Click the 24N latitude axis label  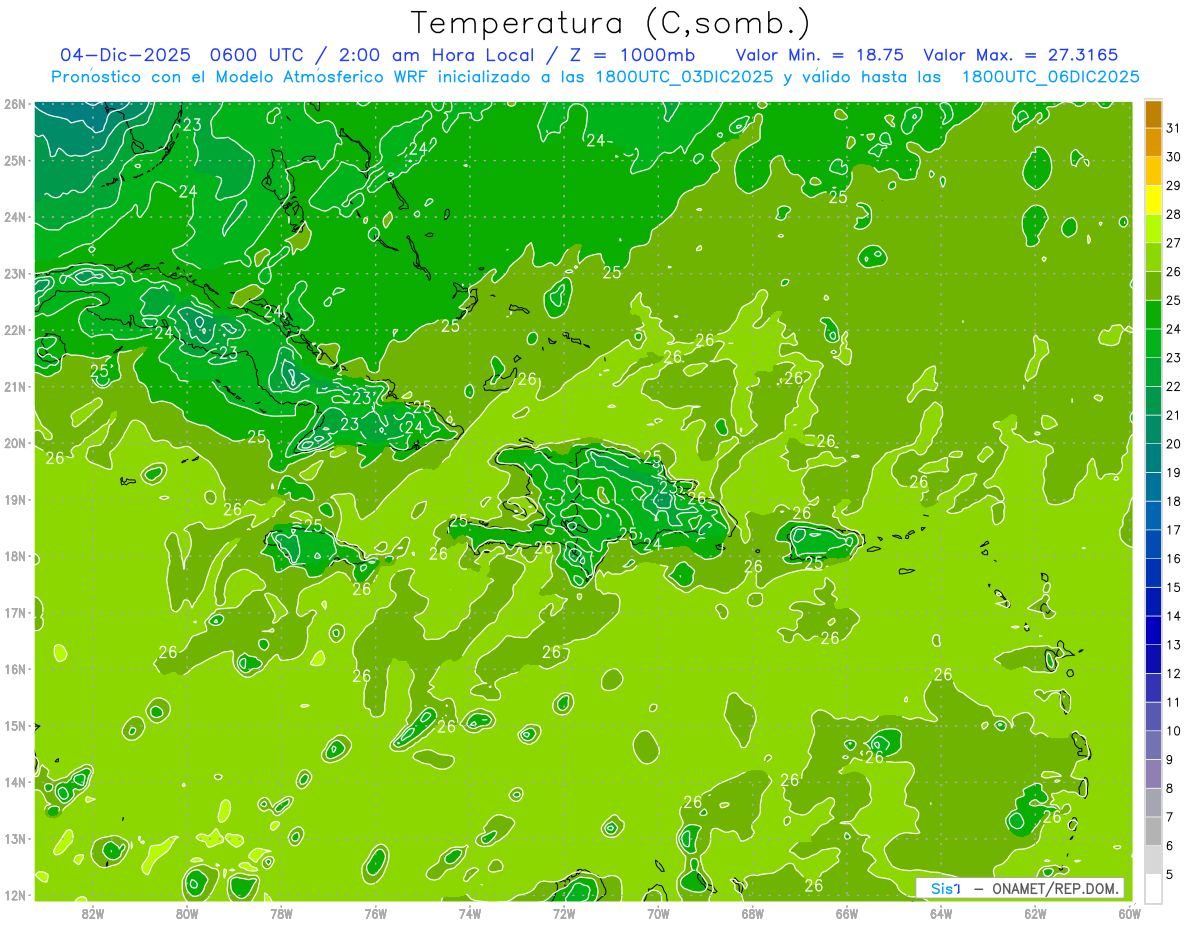[x=16, y=217]
